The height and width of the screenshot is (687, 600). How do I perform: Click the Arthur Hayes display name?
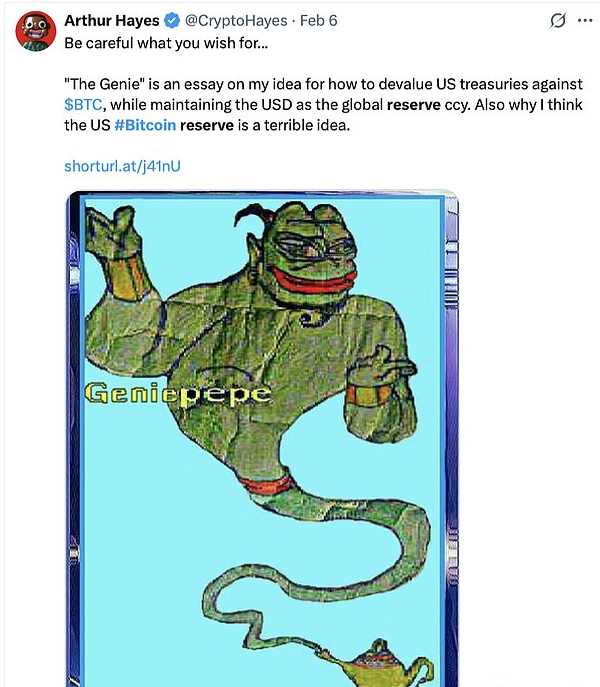112,21
